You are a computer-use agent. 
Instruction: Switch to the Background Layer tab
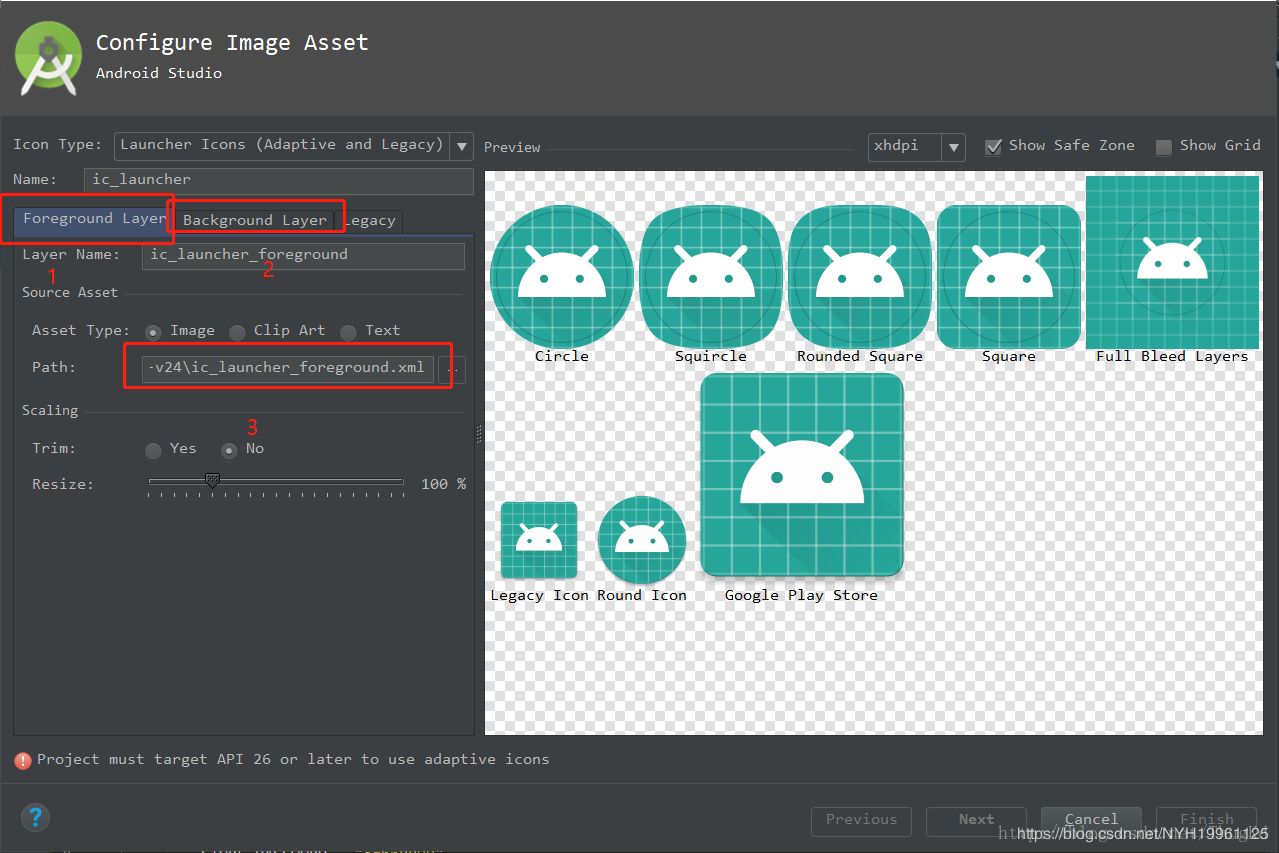tap(257, 220)
